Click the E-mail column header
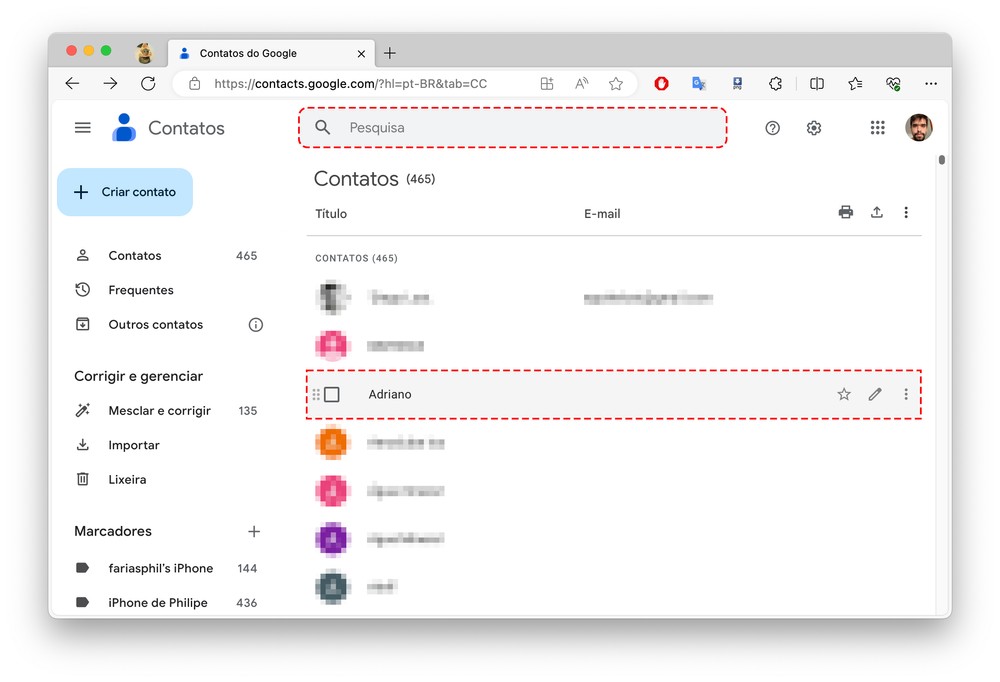 pyautogui.click(x=602, y=214)
